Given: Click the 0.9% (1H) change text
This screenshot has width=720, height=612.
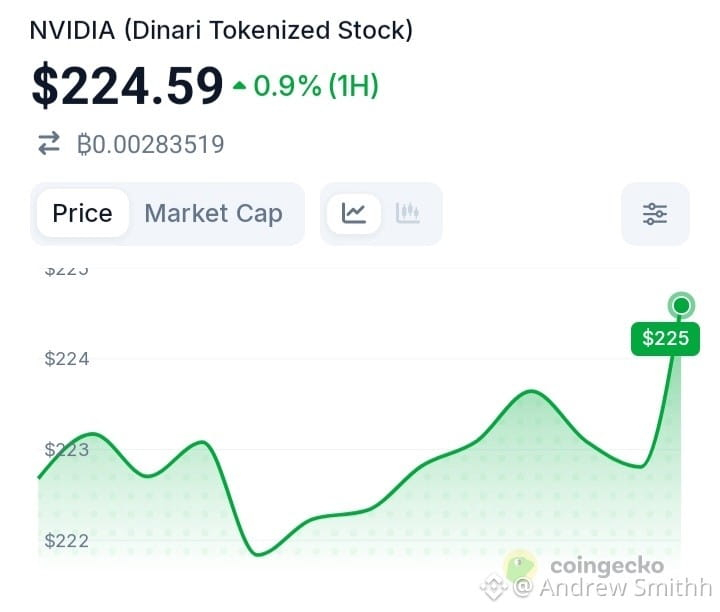Looking at the screenshot, I should pos(316,85).
